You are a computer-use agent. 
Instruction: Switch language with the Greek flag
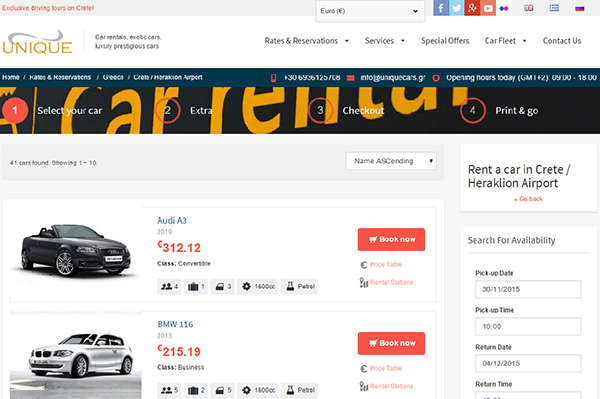[554, 8]
